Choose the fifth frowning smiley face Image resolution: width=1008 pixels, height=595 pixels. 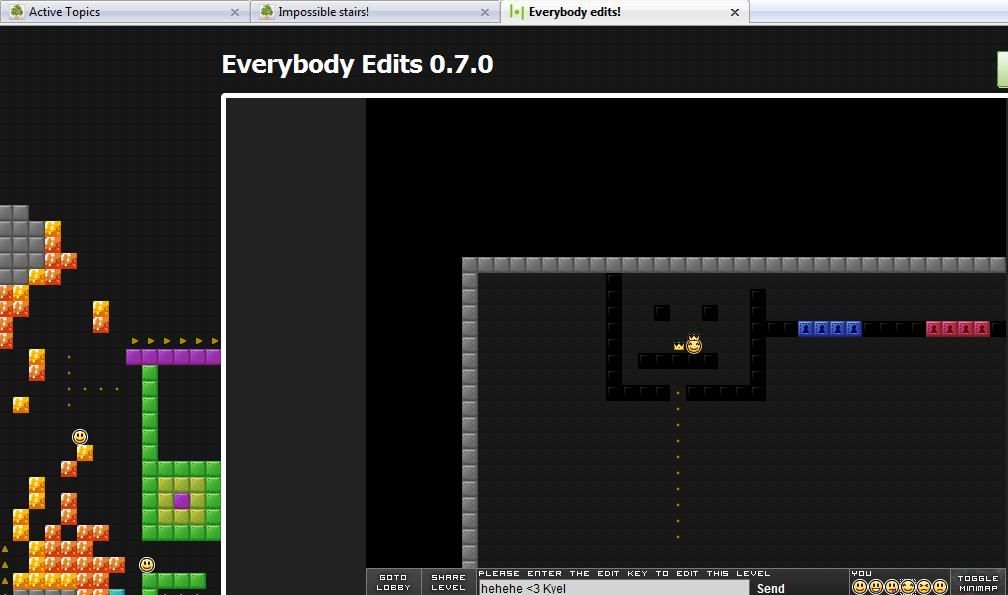point(924,587)
